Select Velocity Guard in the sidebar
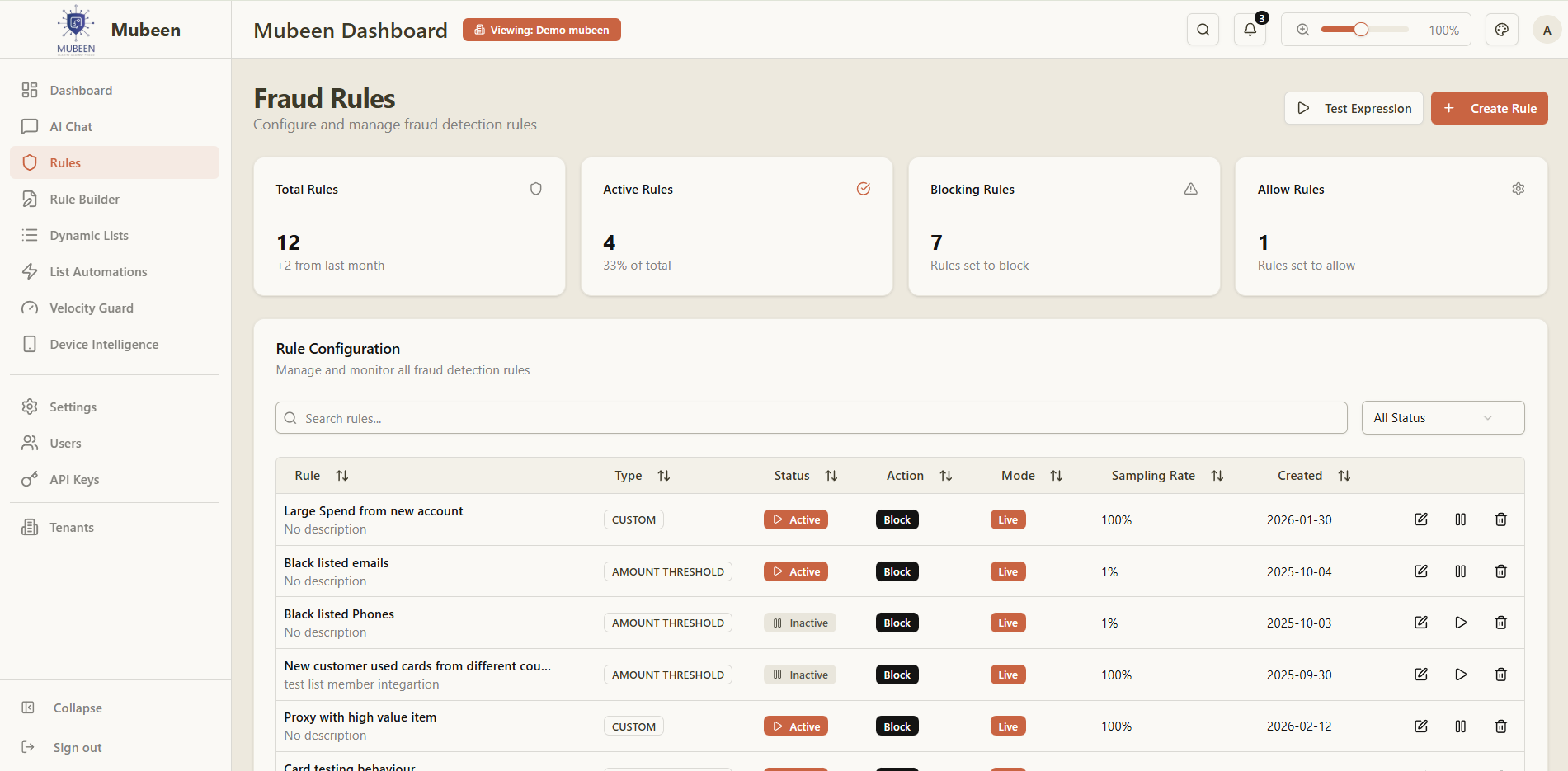This screenshot has width=1568, height=771. pyautogui.click(x=91, y=308)
